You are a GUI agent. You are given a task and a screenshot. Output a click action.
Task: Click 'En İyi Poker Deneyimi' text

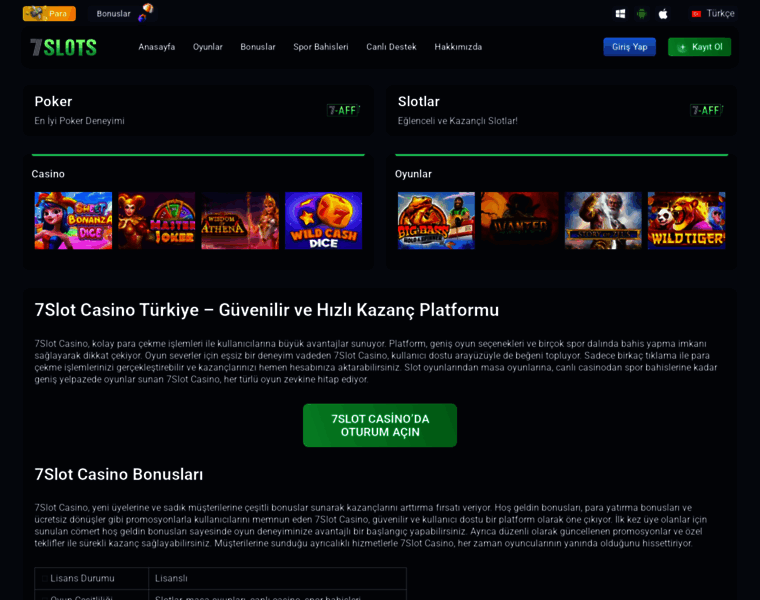(x=79, y=121)
